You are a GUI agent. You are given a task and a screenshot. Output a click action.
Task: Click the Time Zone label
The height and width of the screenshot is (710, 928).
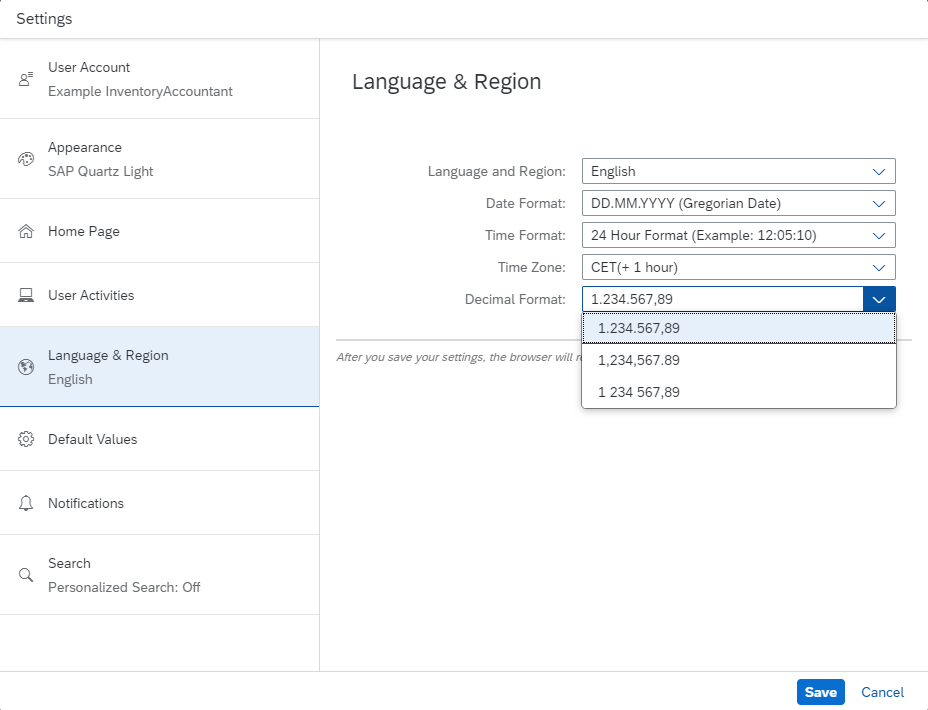pos(531,267)
